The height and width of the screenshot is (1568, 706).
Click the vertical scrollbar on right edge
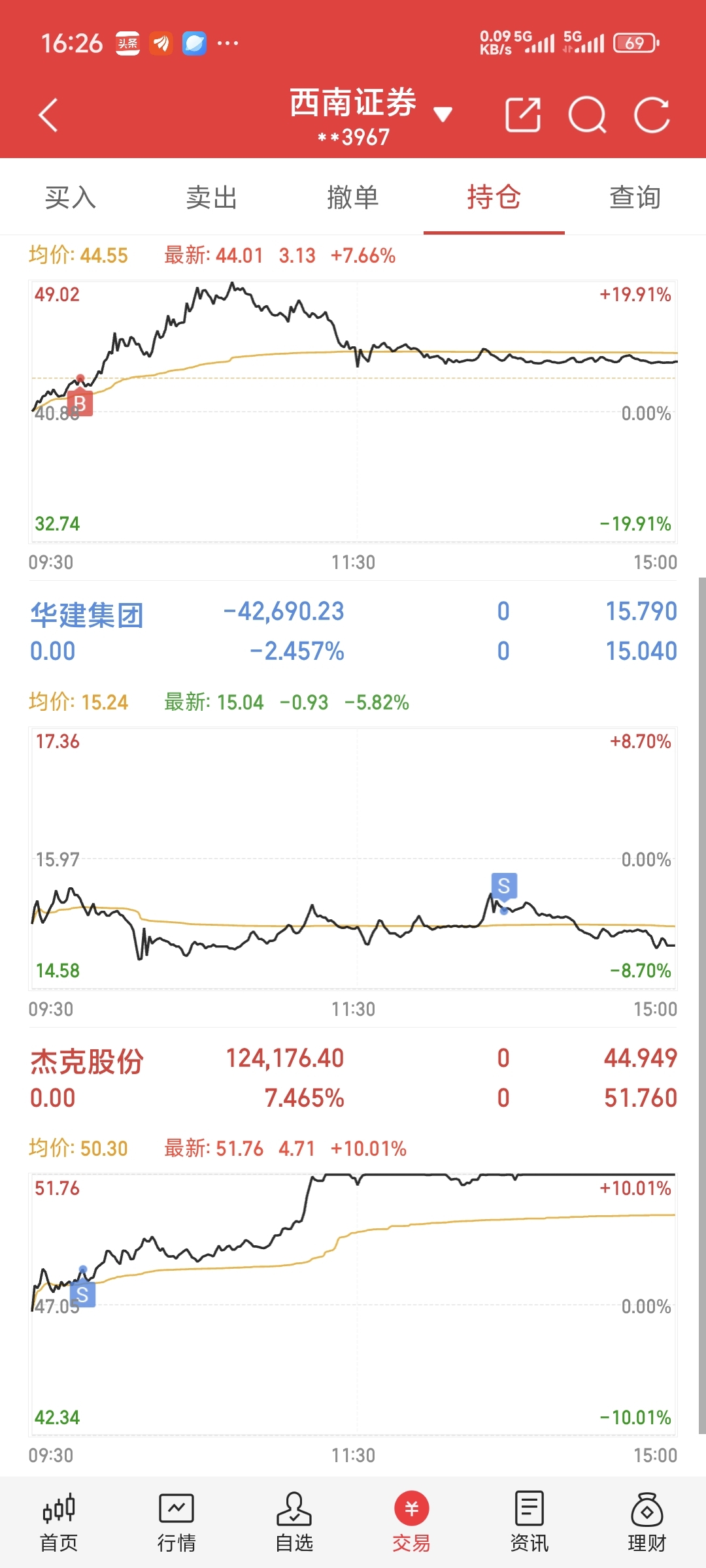point(702,1006)
